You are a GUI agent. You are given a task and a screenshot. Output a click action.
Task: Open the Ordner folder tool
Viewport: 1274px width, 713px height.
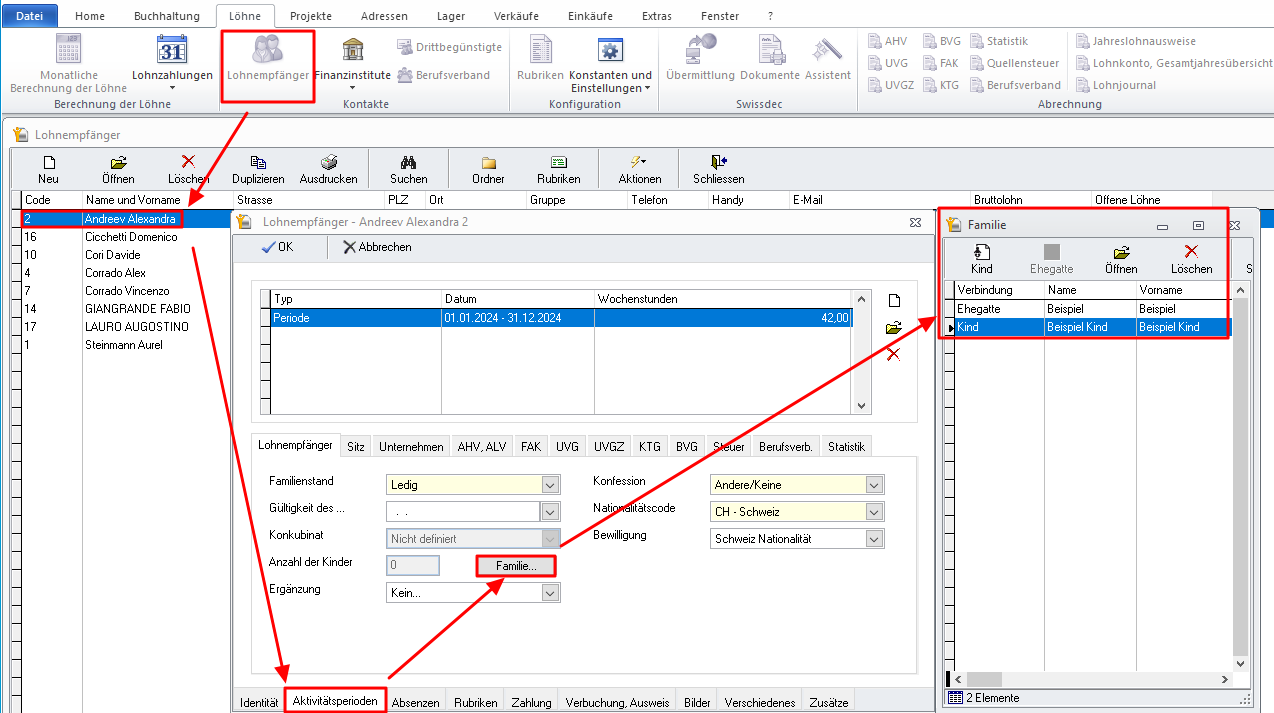tap(488, 170)
